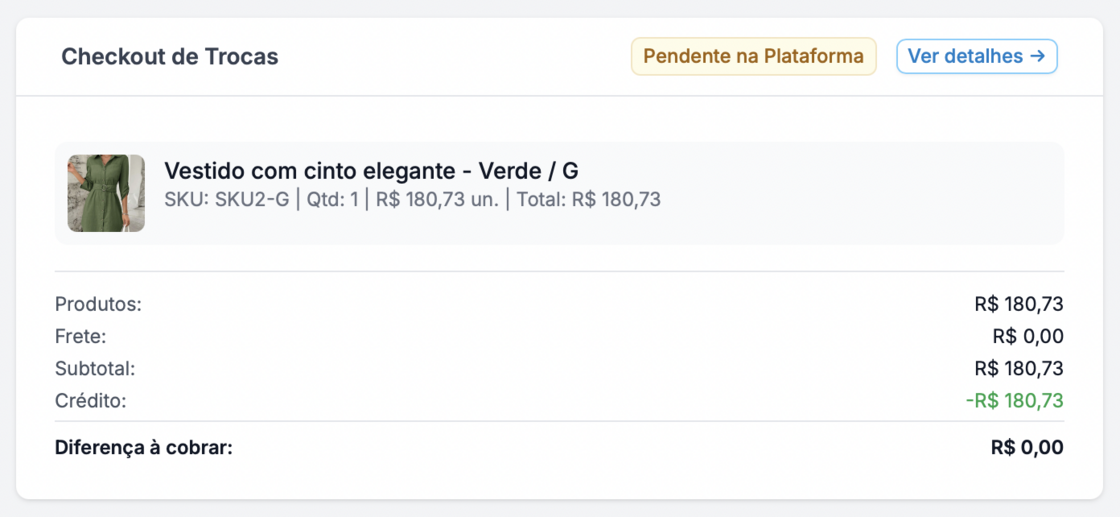Click the Subtotal amount value
Image resolution: width=1120 pixels, height=517 pixels.
[x=1018, y=368]
